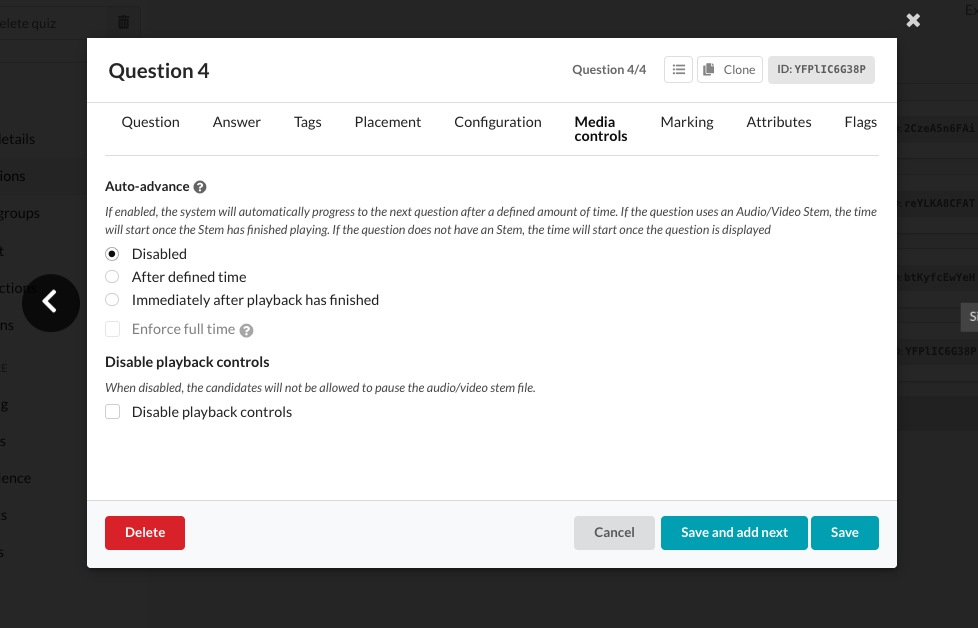Switch to the Question tab
Image resolution: width=978 pixels, height=628 pixels.
pyautogui.click(x=150, y=122)
